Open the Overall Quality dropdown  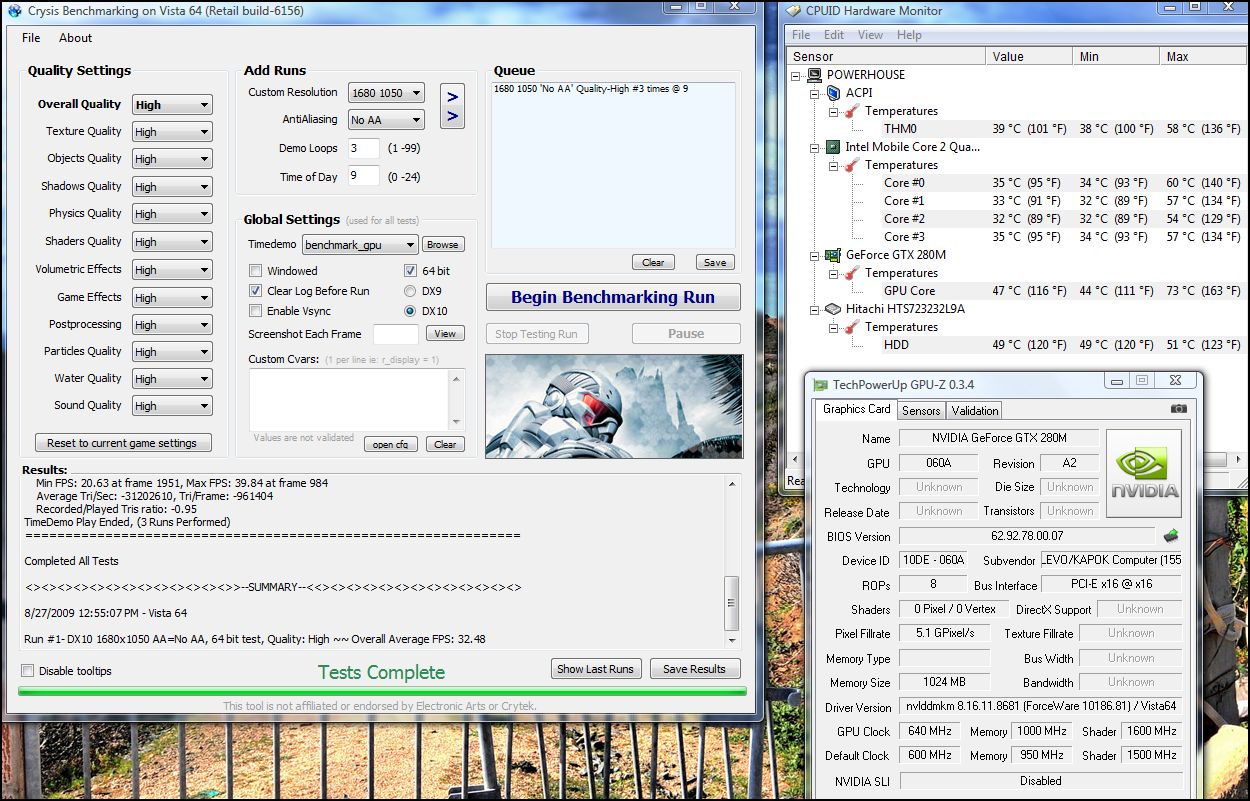[x=172, y=105]
